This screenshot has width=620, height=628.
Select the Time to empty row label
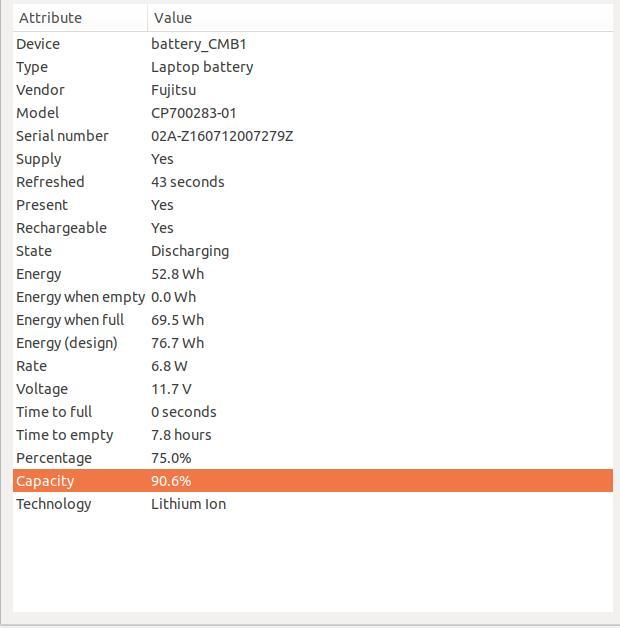tap(64, 435)
